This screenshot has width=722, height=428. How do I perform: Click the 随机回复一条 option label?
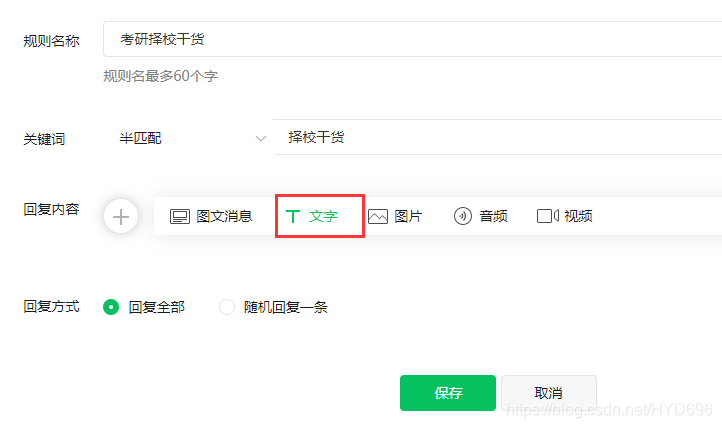click(x=285, y=307)
